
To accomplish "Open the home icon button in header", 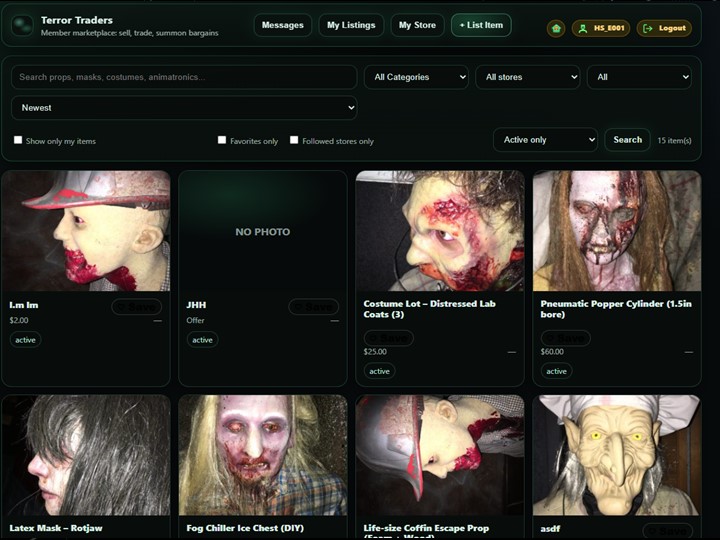I will (556, 28).
